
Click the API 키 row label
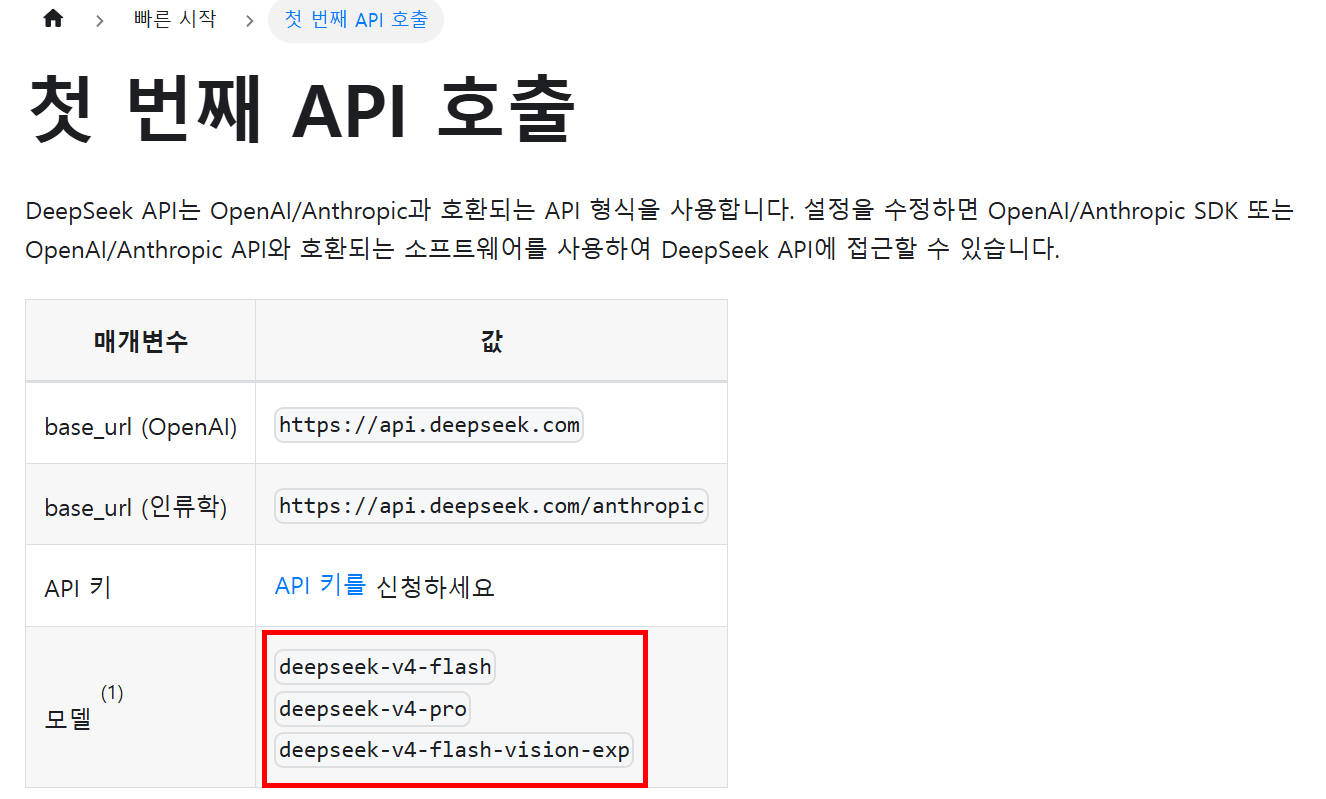pos(78,588)
